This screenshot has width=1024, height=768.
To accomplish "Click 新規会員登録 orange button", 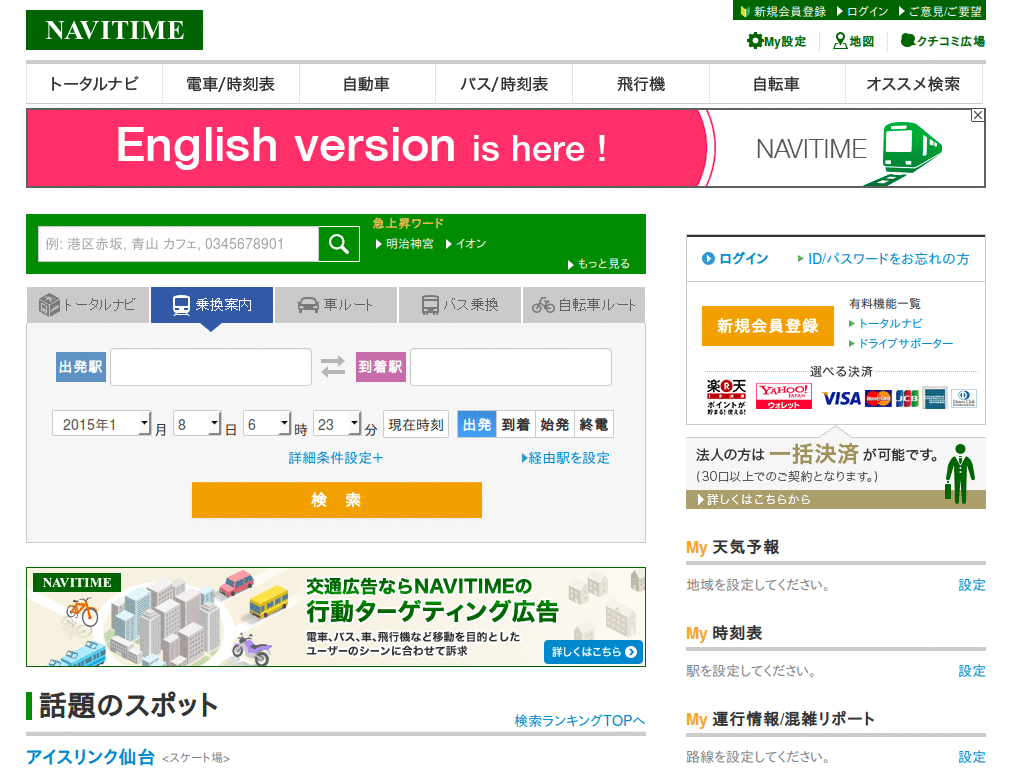I will coord(768,325).
